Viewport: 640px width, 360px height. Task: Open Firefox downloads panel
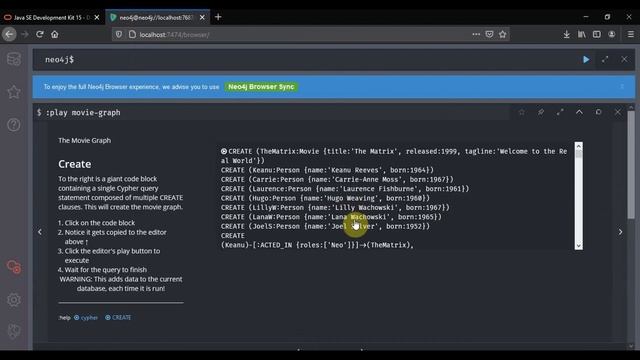[x=567, y=35]
